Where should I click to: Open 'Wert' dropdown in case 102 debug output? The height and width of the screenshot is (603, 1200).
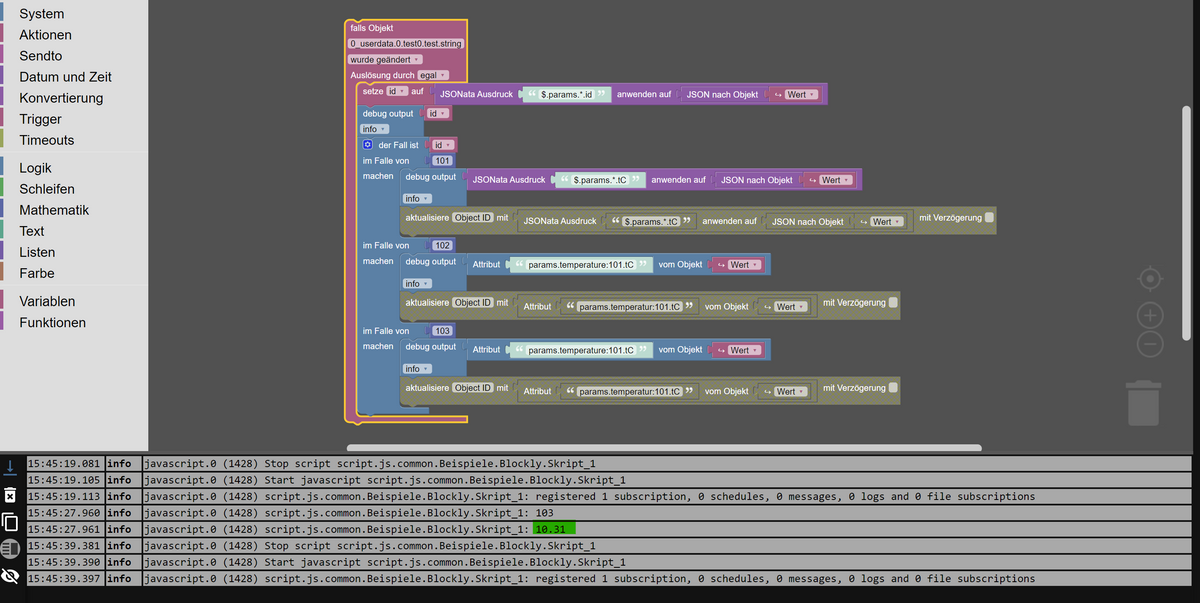pyautogui.click(x=744, y=265)
